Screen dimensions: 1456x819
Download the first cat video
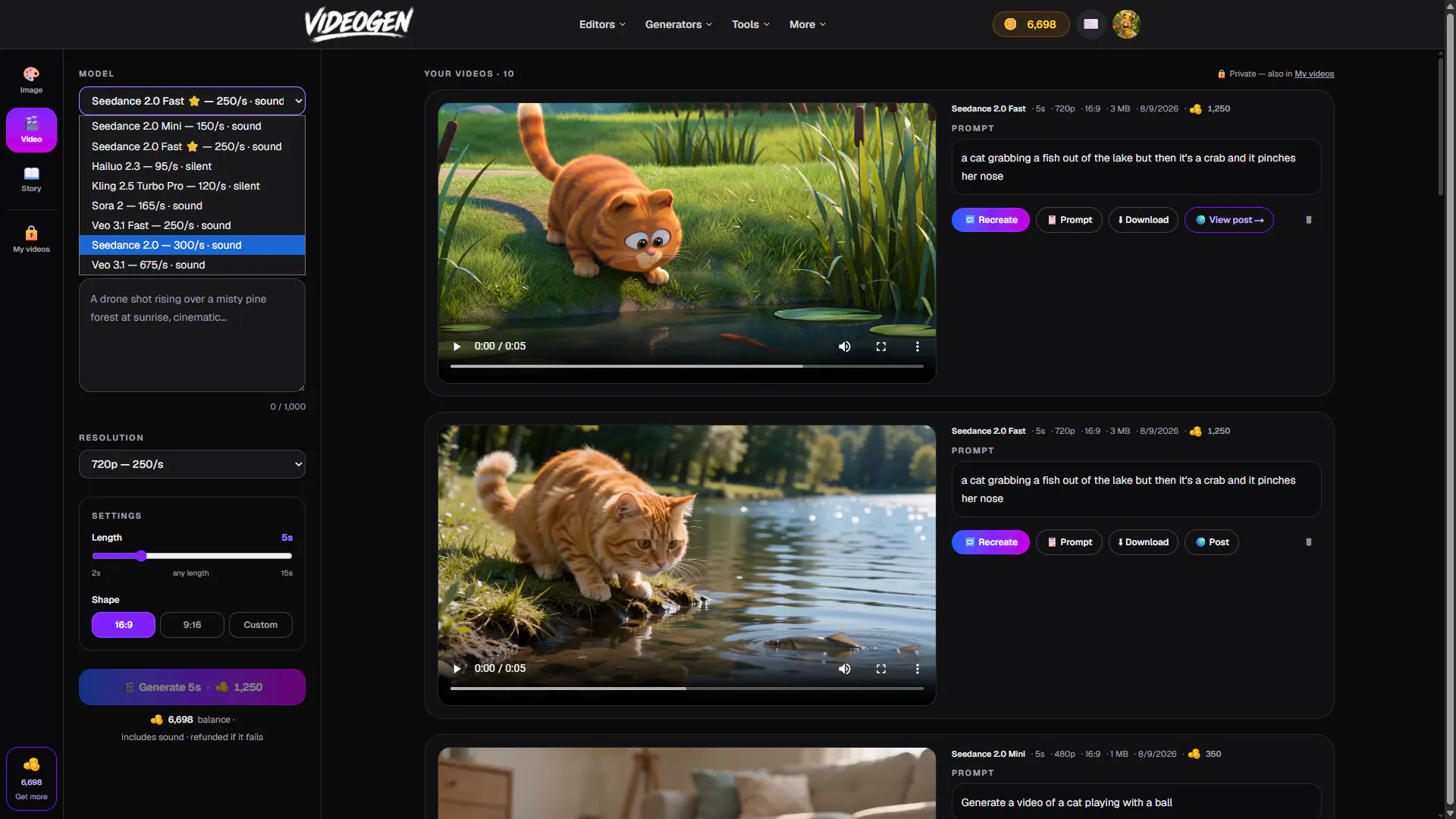pos(1143,220)
